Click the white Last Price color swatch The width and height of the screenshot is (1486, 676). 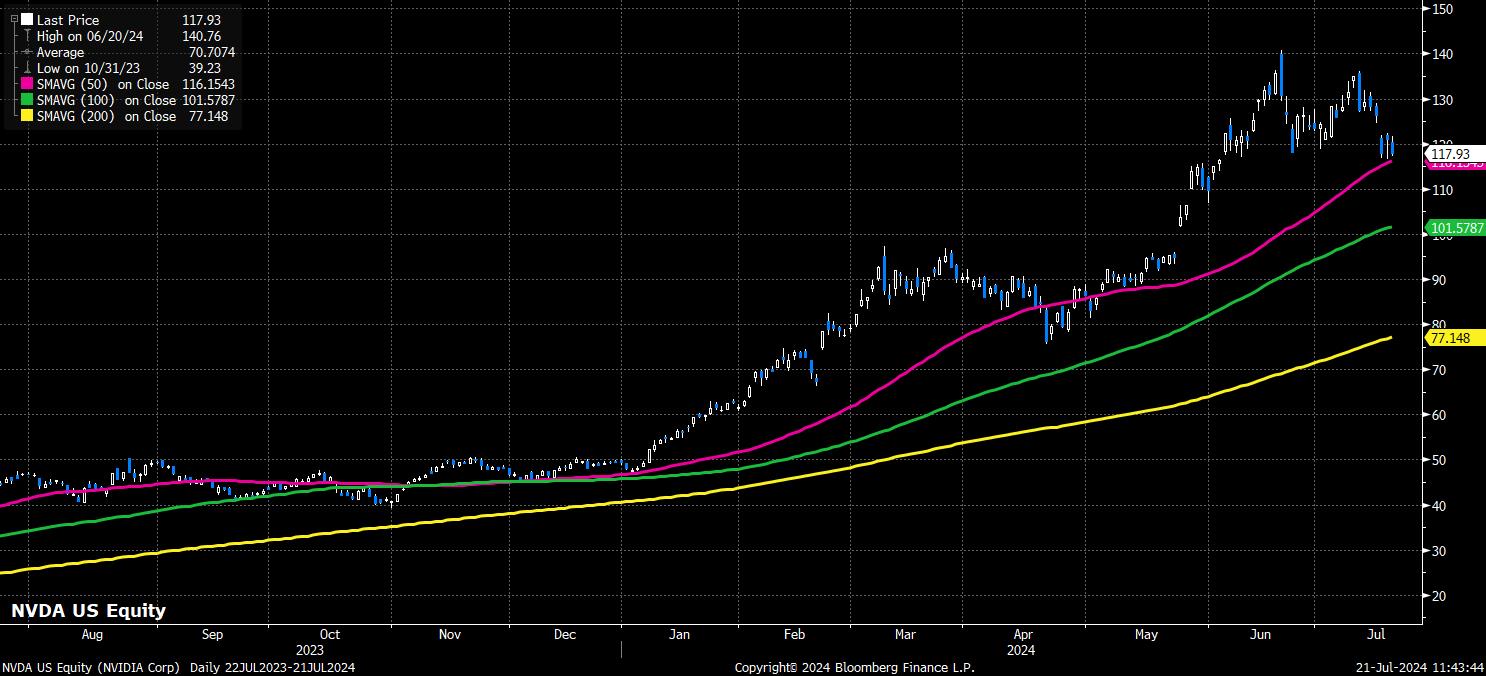click(x=26, y=19)
